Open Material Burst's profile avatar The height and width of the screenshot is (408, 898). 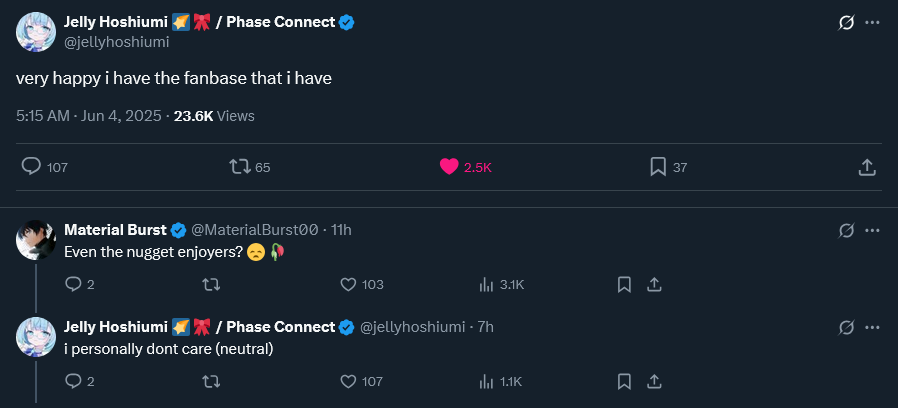click(x=35, y=239)
